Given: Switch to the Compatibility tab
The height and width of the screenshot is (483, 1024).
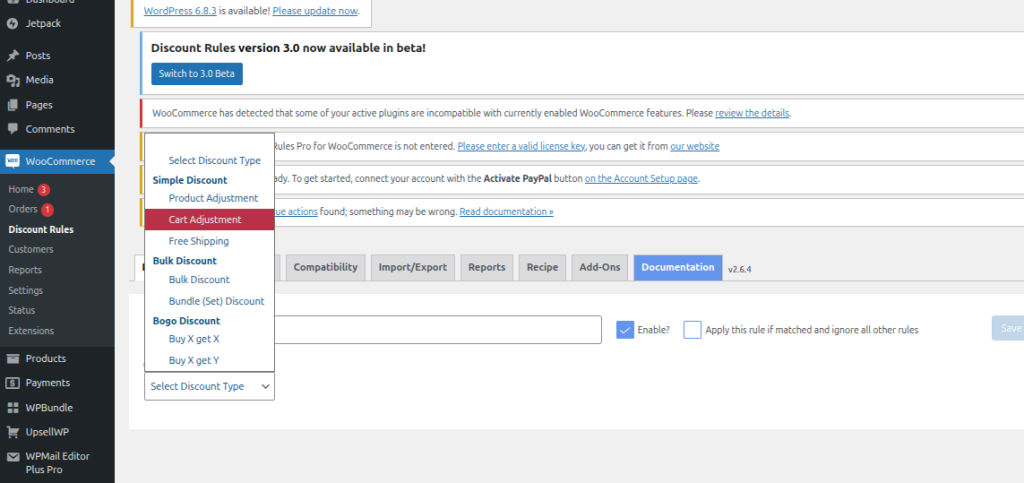Looking at the screenshot, I should click(325, 268).
